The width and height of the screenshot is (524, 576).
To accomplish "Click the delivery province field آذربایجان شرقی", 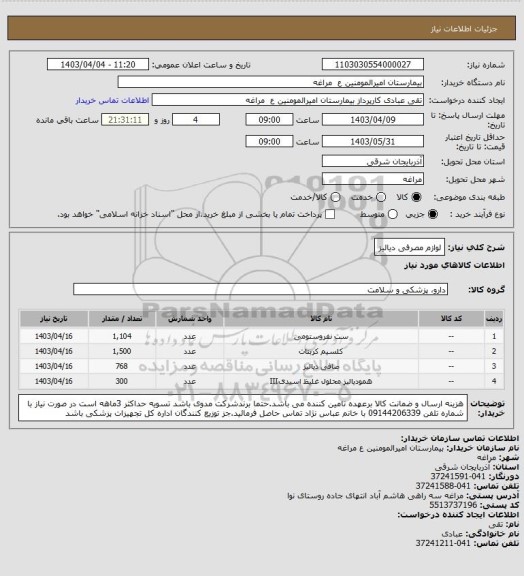I will [x=373, y=161].
